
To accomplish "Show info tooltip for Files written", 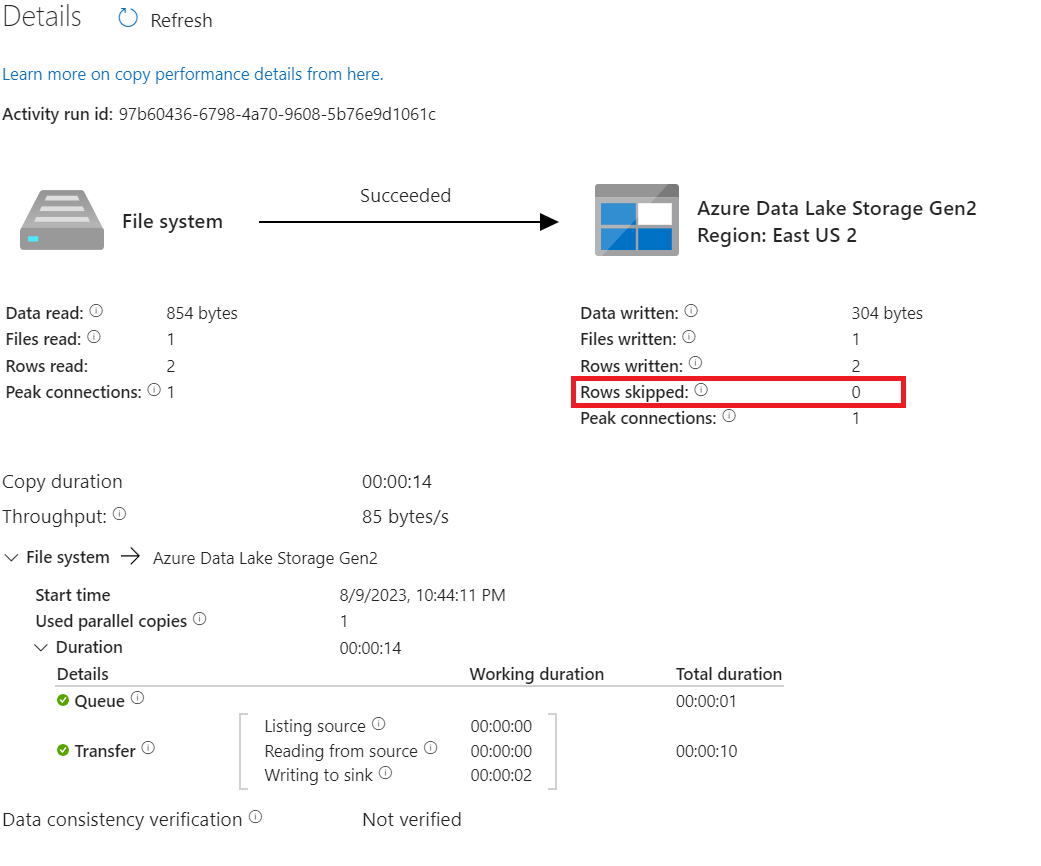I will click(689, 337).
